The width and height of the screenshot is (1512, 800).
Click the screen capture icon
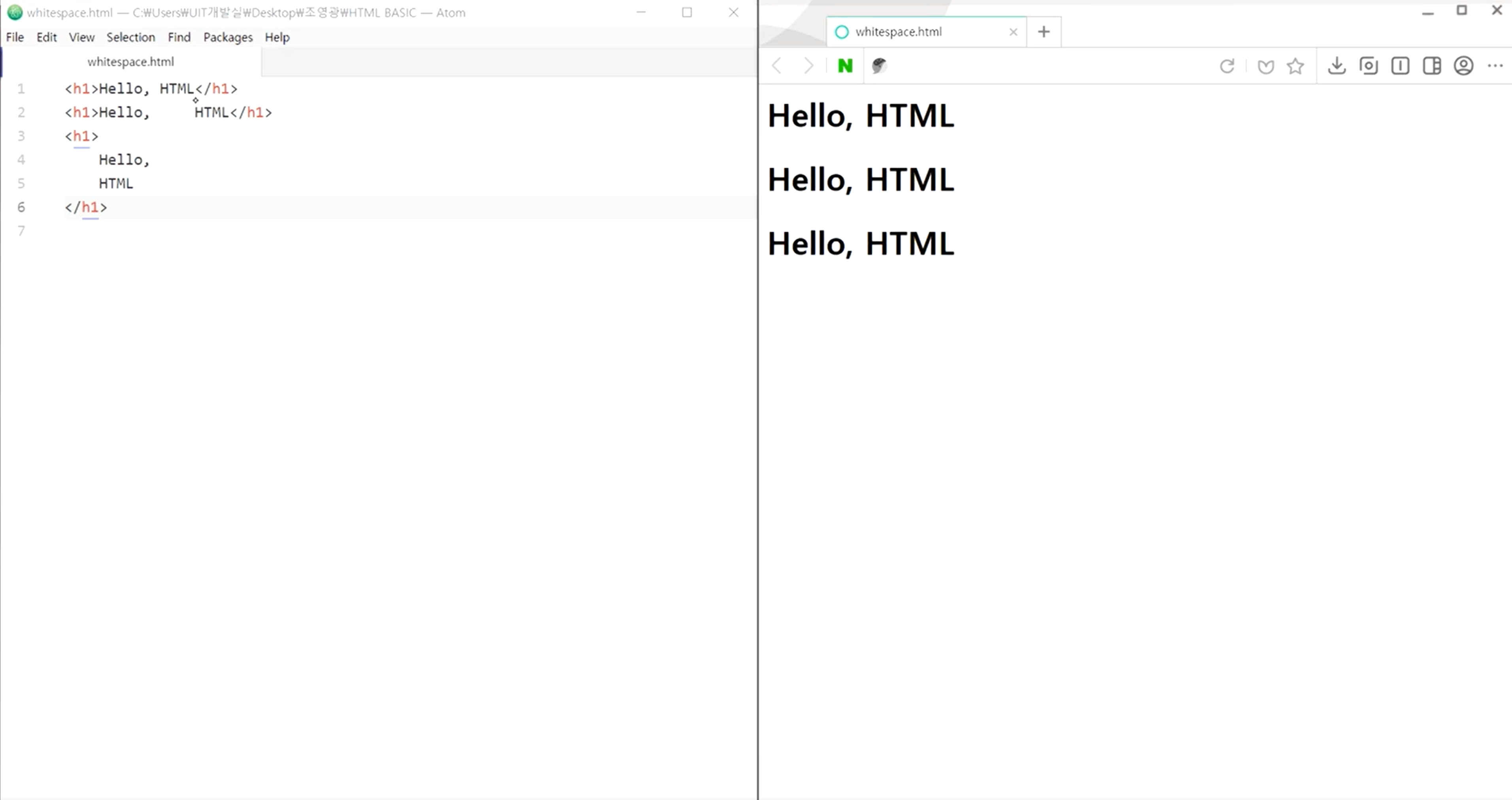1368,66
